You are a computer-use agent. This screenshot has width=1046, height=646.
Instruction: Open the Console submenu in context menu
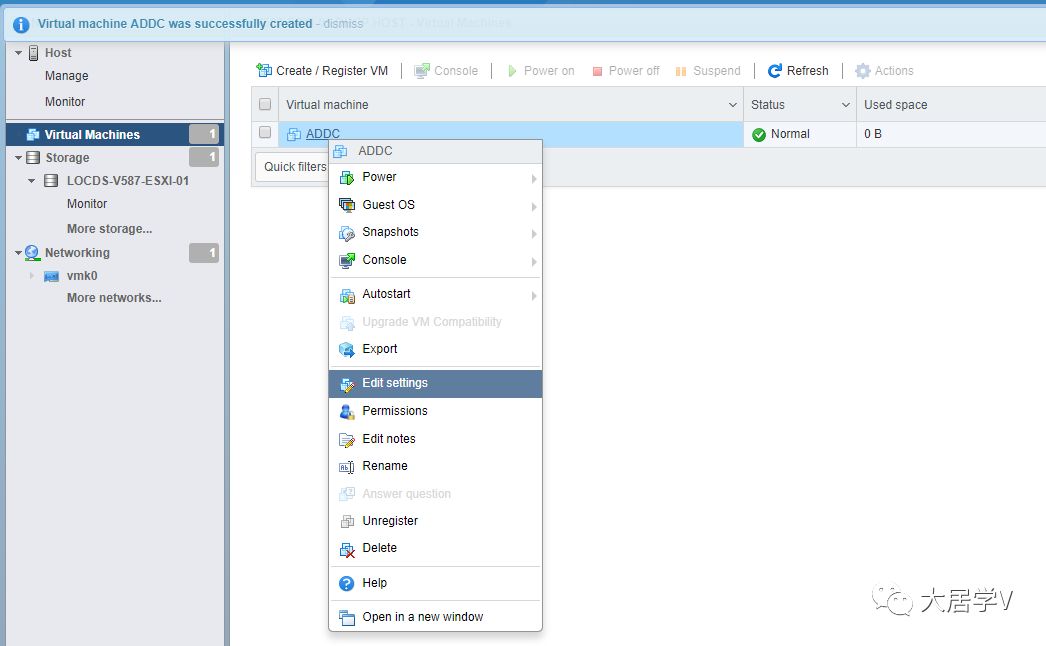click(435, 260)
